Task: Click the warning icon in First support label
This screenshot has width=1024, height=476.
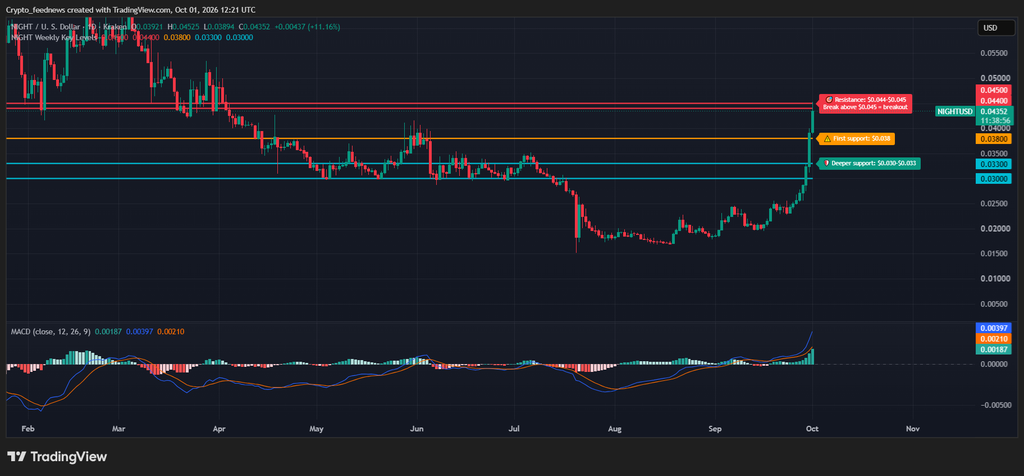Action: coord(827,138)
